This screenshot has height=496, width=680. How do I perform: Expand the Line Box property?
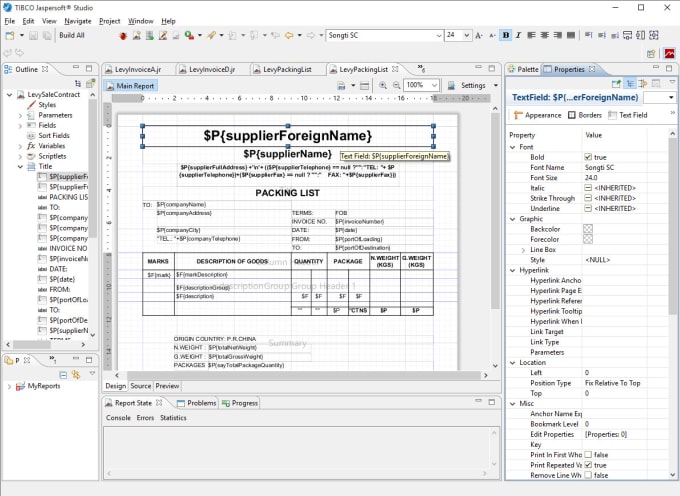(523, 250)
